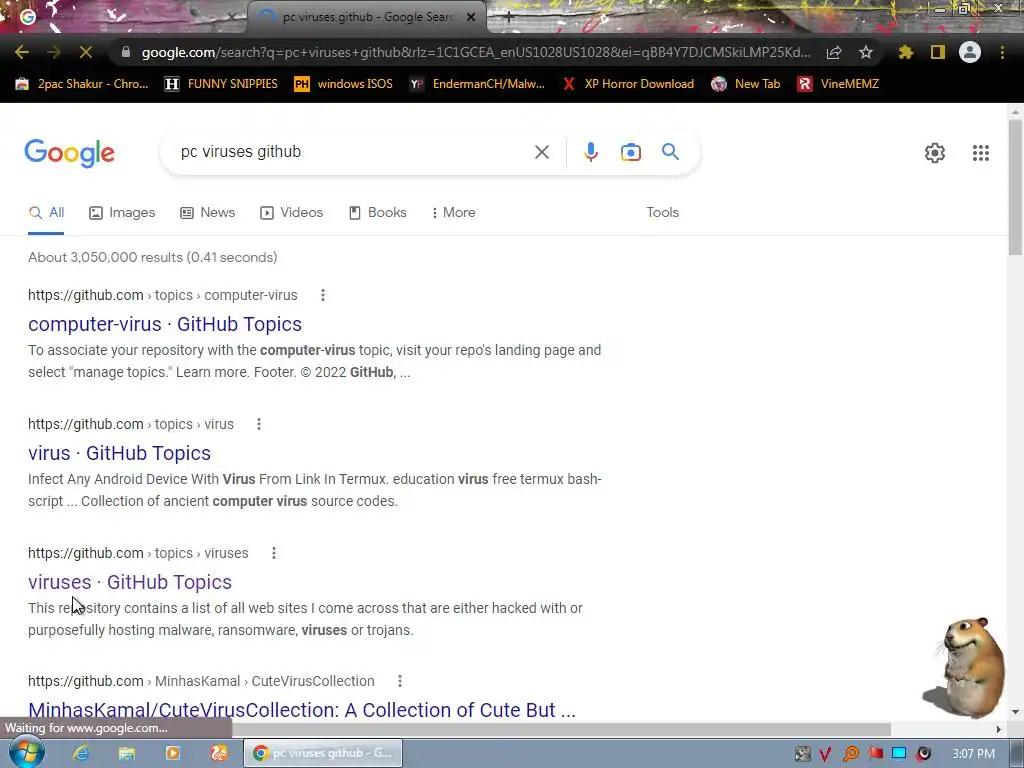Image resolution: width=1024 pixels, height=768 pixels.
Task: Open options for the CuteVirusCollection result
Action: pos(400,681)
